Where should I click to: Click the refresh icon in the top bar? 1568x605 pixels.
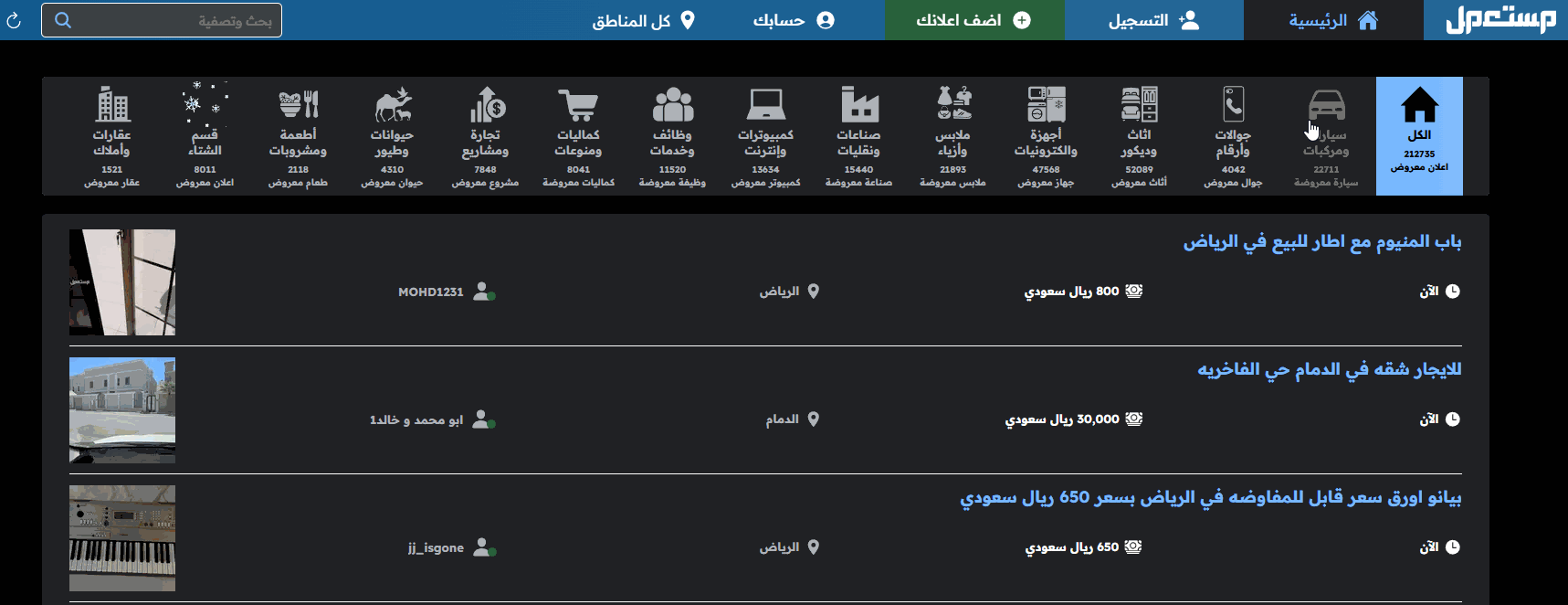[x=15, y=20]
